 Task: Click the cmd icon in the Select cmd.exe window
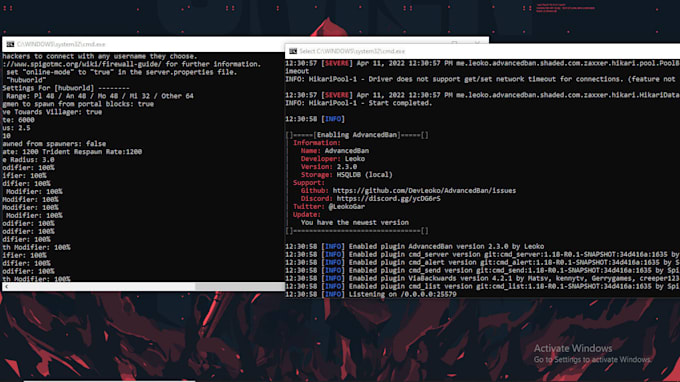click(293, 51)
